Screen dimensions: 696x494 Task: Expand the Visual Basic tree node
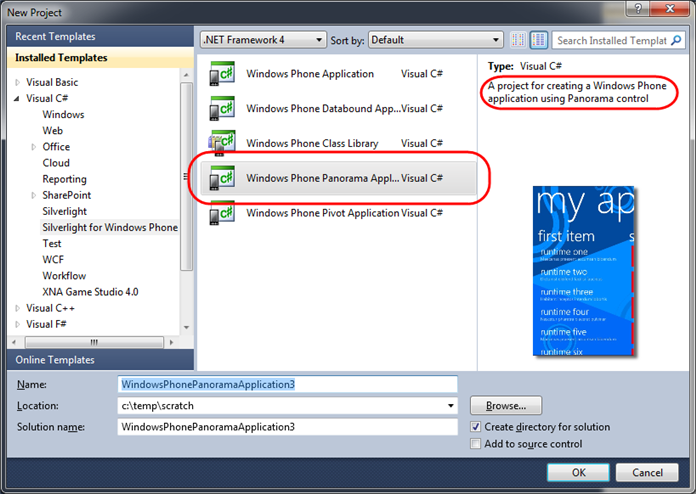pyautogui.click(x=17, y=82)
